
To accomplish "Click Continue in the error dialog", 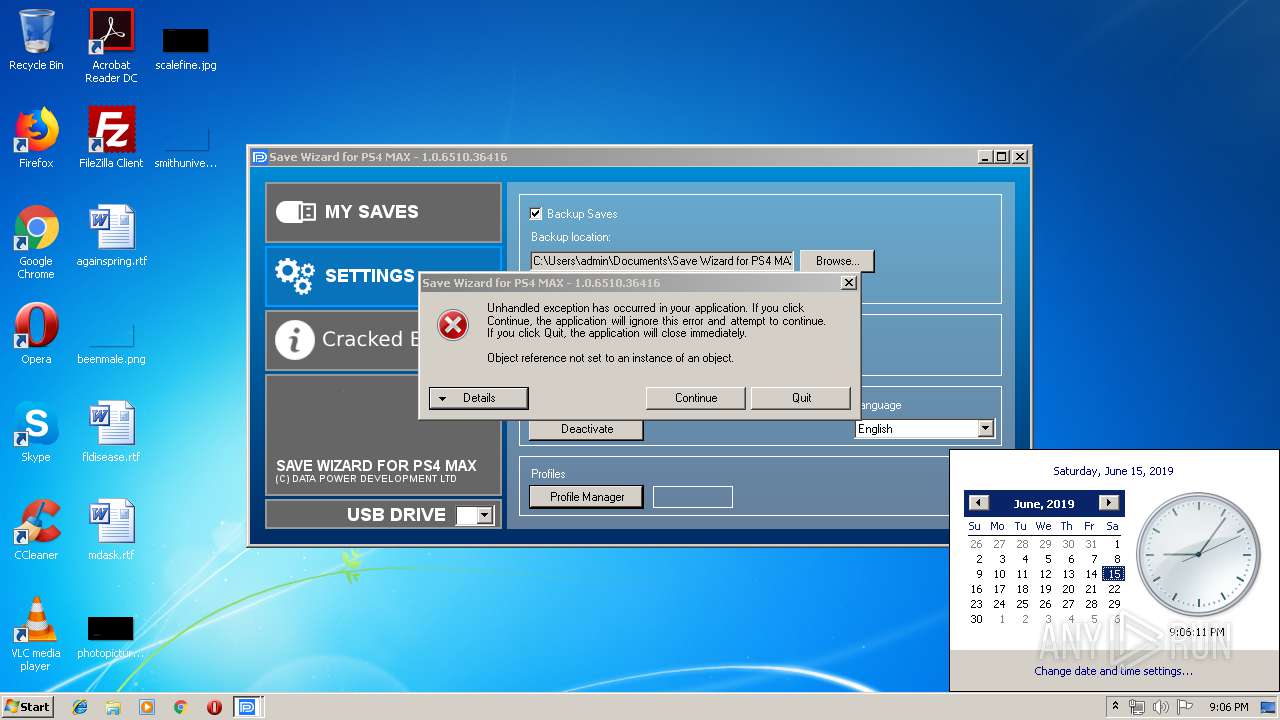I will coord(696,398).
